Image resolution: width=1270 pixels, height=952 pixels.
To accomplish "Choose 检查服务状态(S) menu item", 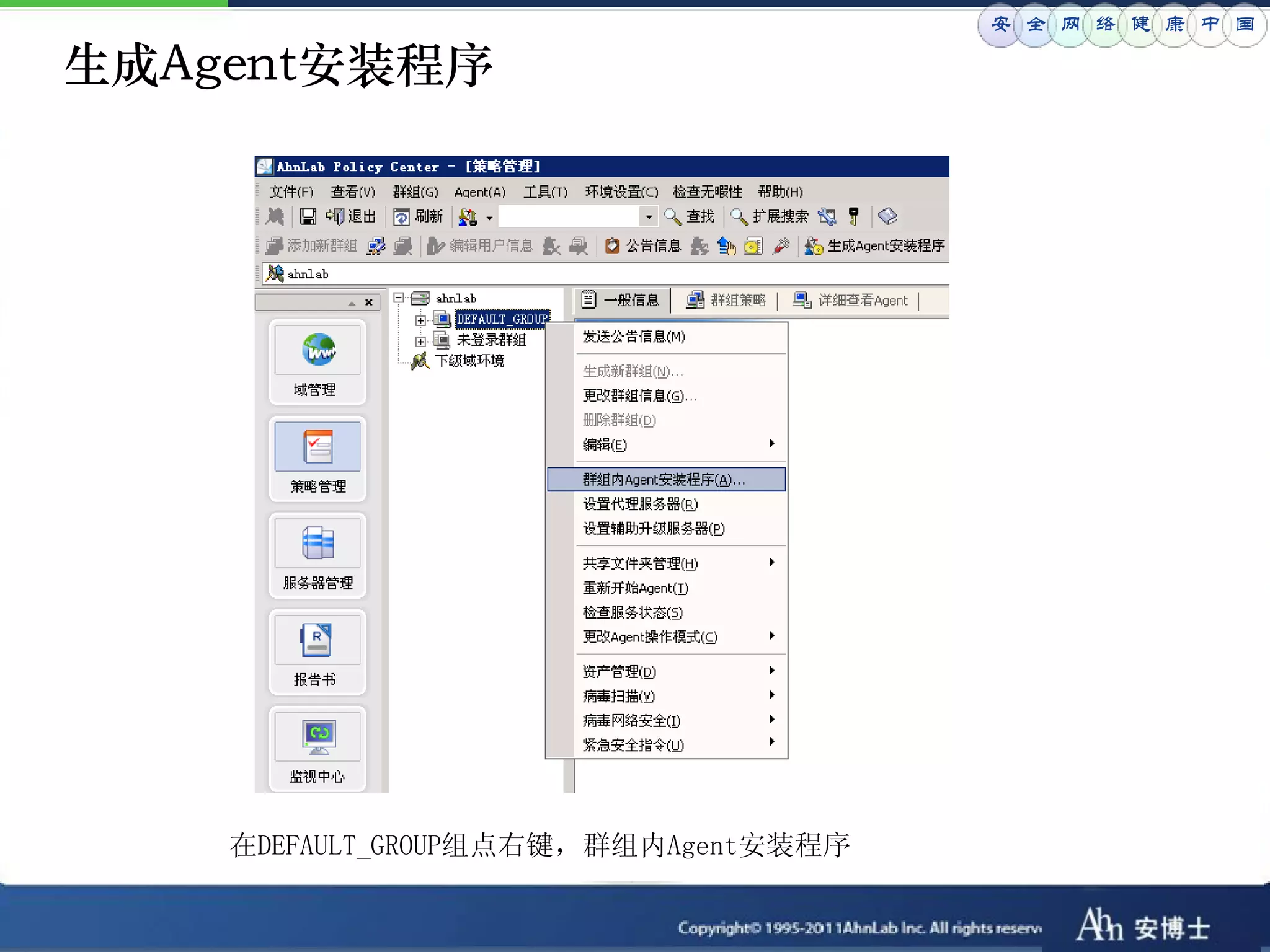I will pos(667,612).
